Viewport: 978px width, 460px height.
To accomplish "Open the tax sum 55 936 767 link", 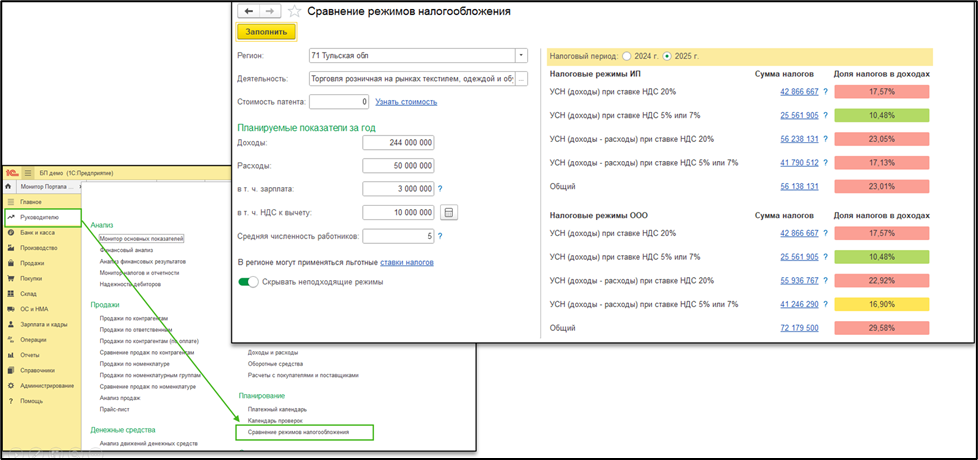I will (799, 280).
